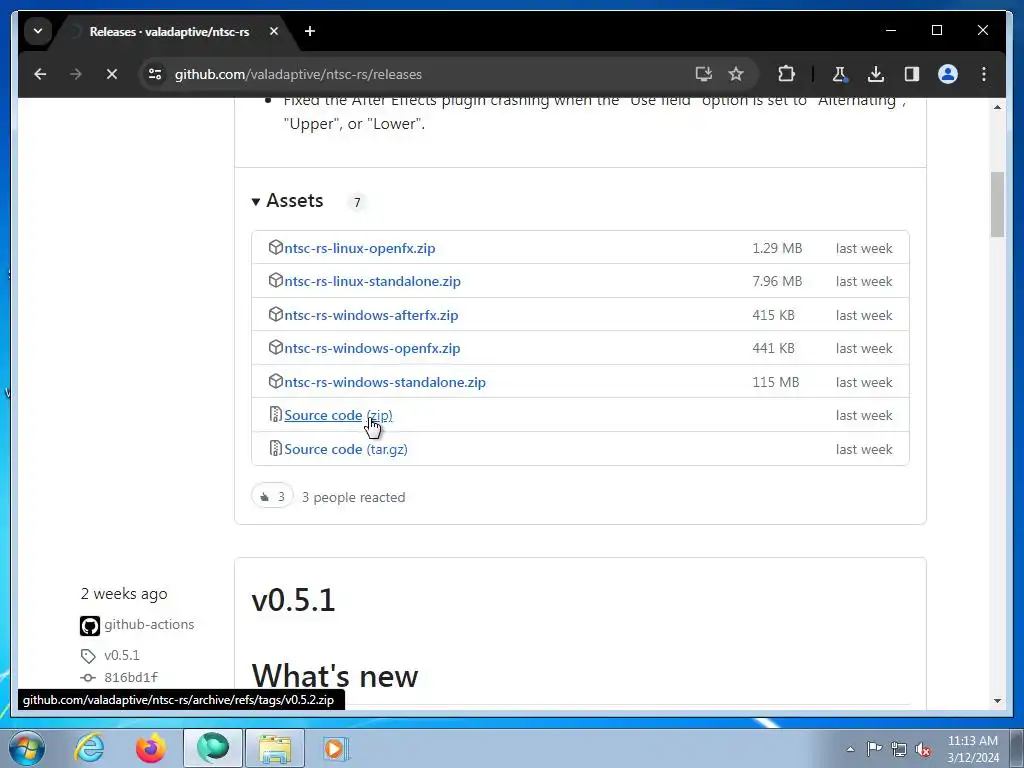Click the Action Center flag tray icon
This screenshot has height=768, width=1024.
874,749
